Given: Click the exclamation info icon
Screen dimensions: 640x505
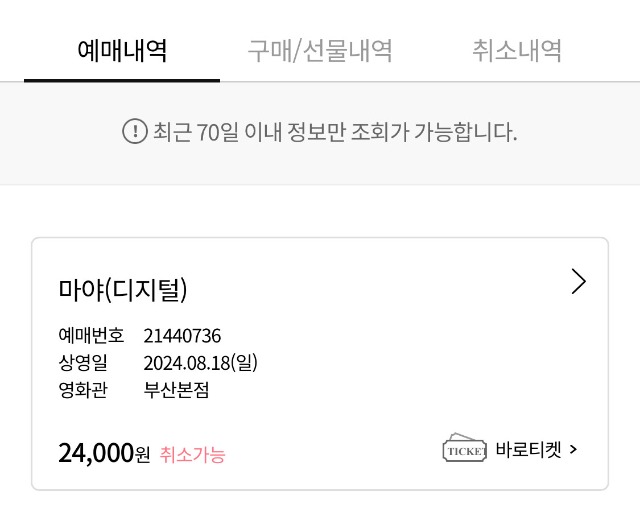Looking at the screenshot, I should pyautogui.click(x=135, y=131).
